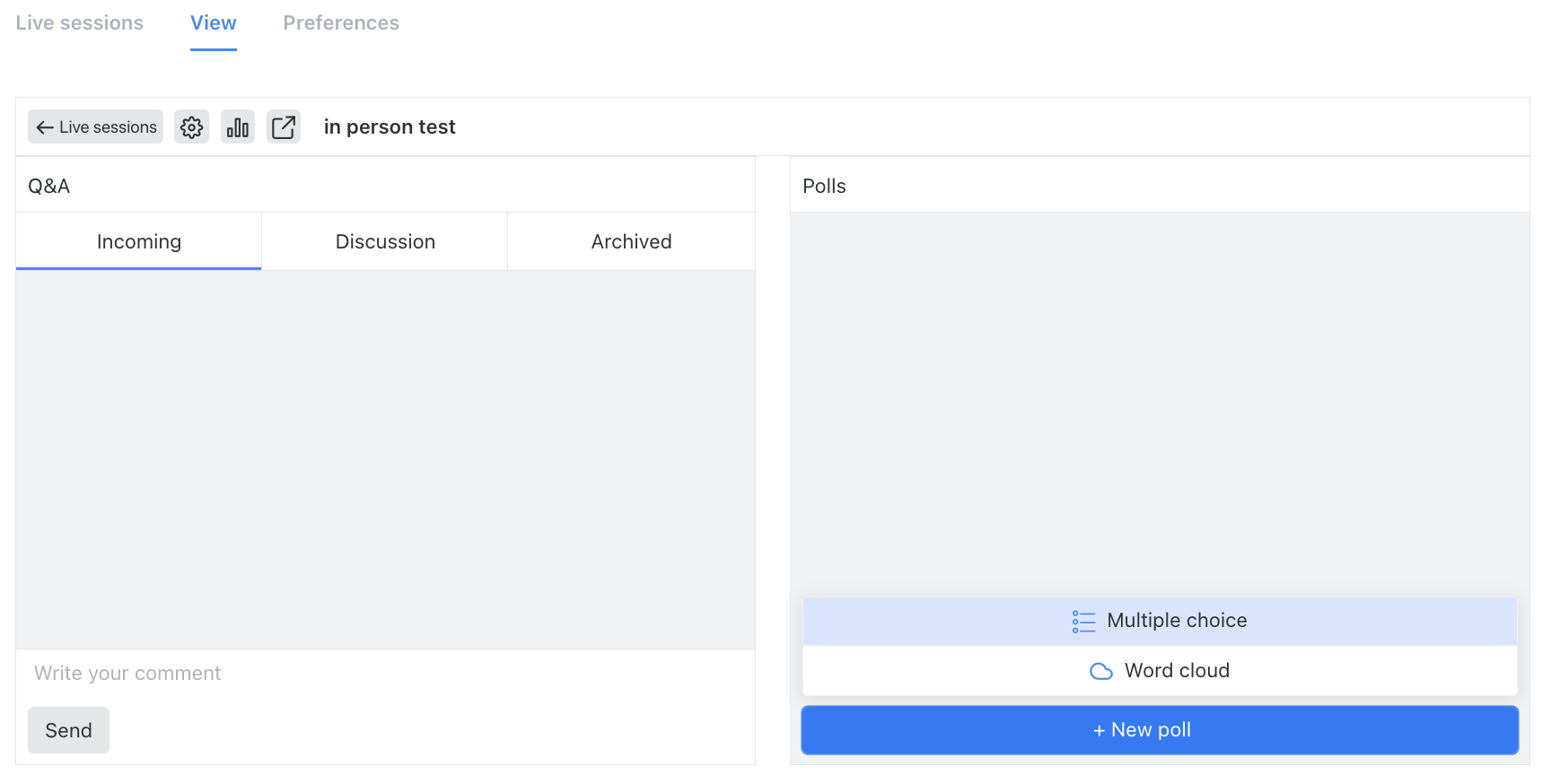1542x784 pixels.
Task: Switch to the Discussion tab
Action: coord(385,241)
